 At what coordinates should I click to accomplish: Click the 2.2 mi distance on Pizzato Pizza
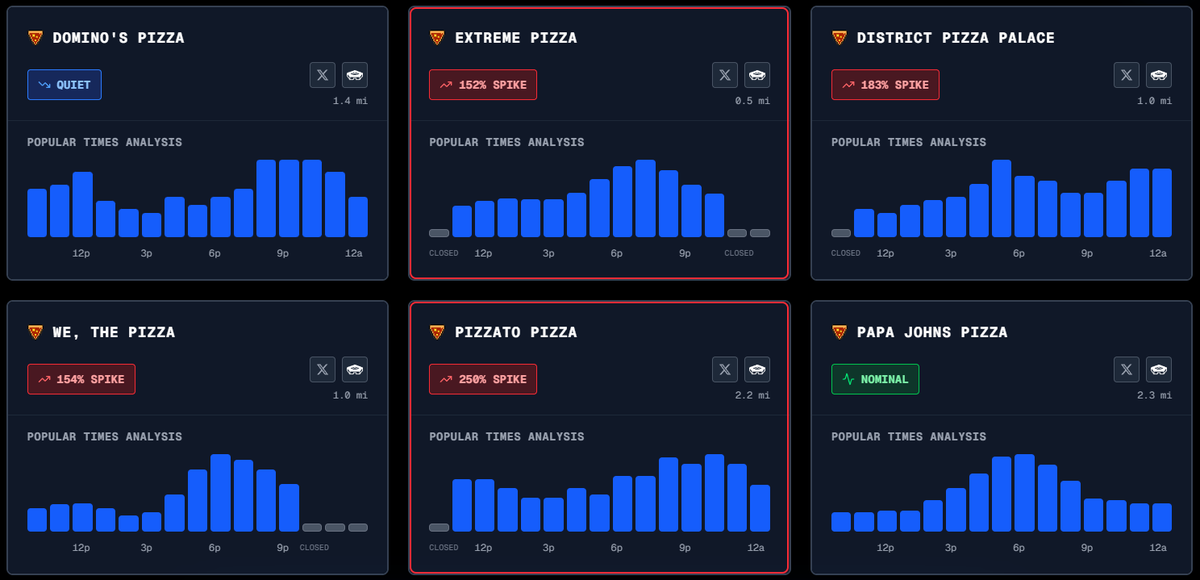tap(752, 395)
